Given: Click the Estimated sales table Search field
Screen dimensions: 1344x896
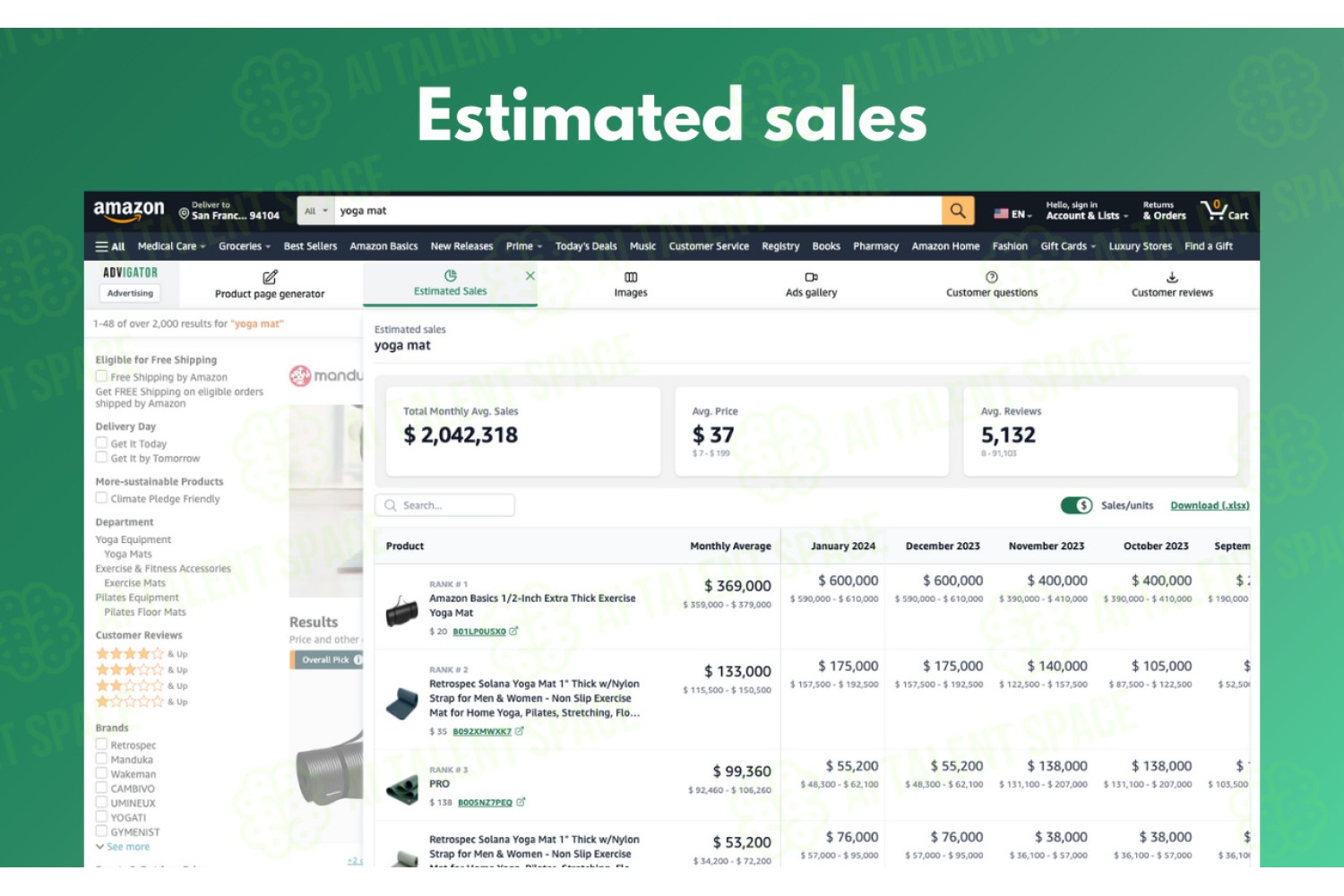Looking at the screenshot, I should [444, 505].
